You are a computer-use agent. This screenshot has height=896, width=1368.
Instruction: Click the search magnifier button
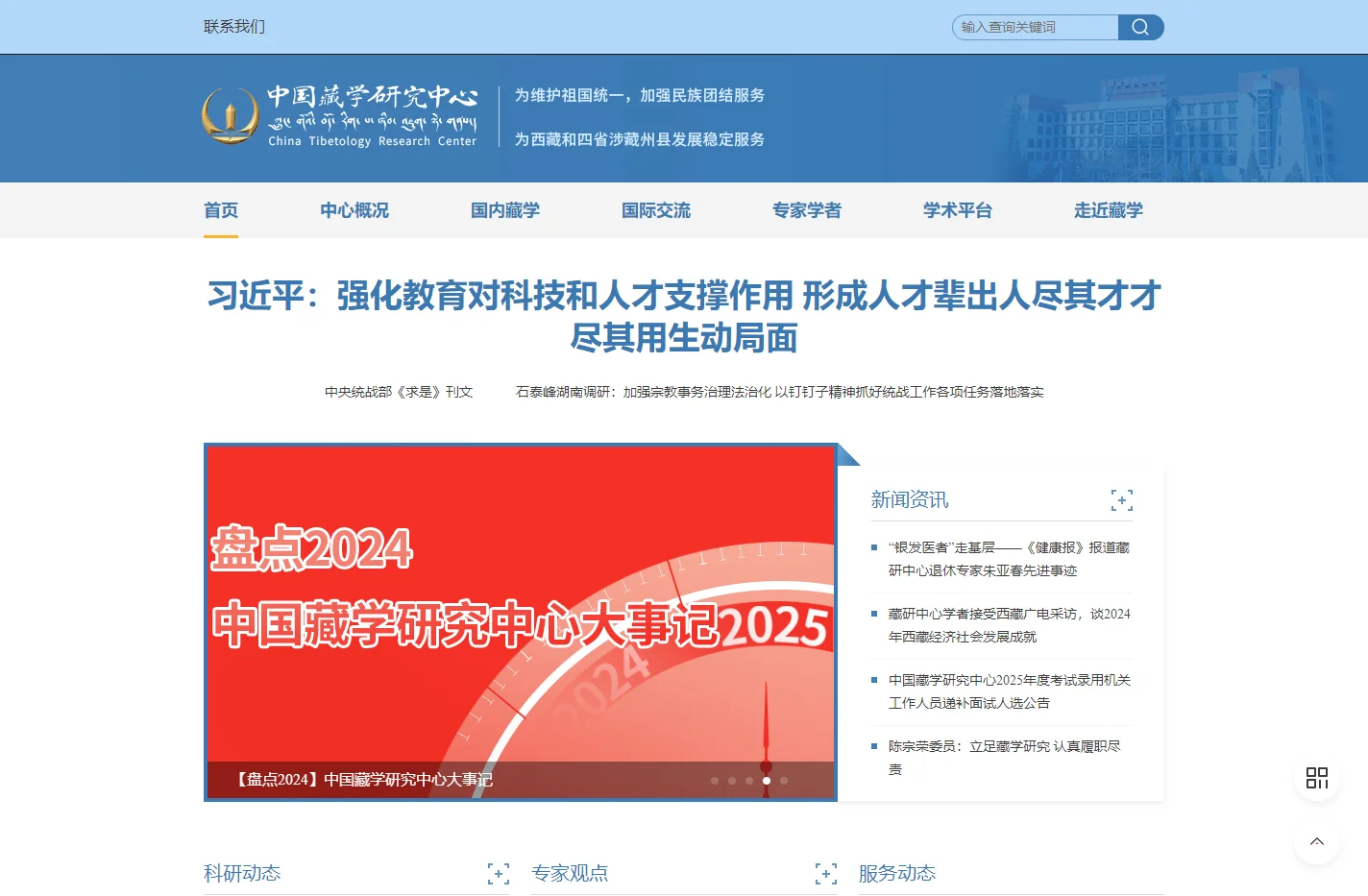[1140, 27]
